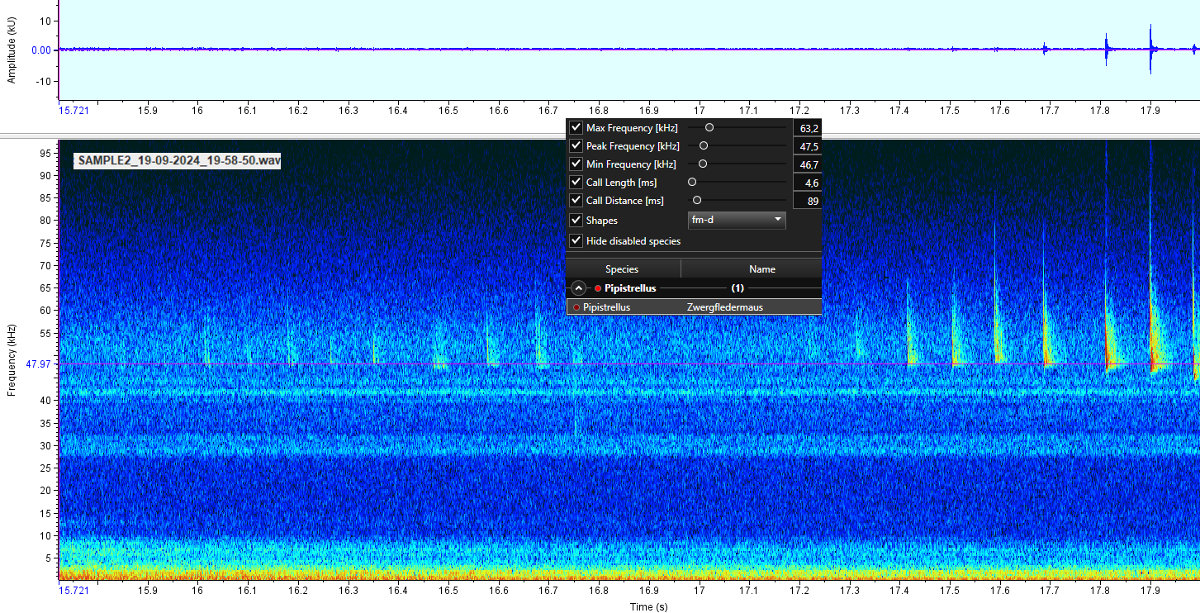
Task: Click the red dot beside bold Pipistrellus
Action: pyautogui.click(x=598, y=288)
